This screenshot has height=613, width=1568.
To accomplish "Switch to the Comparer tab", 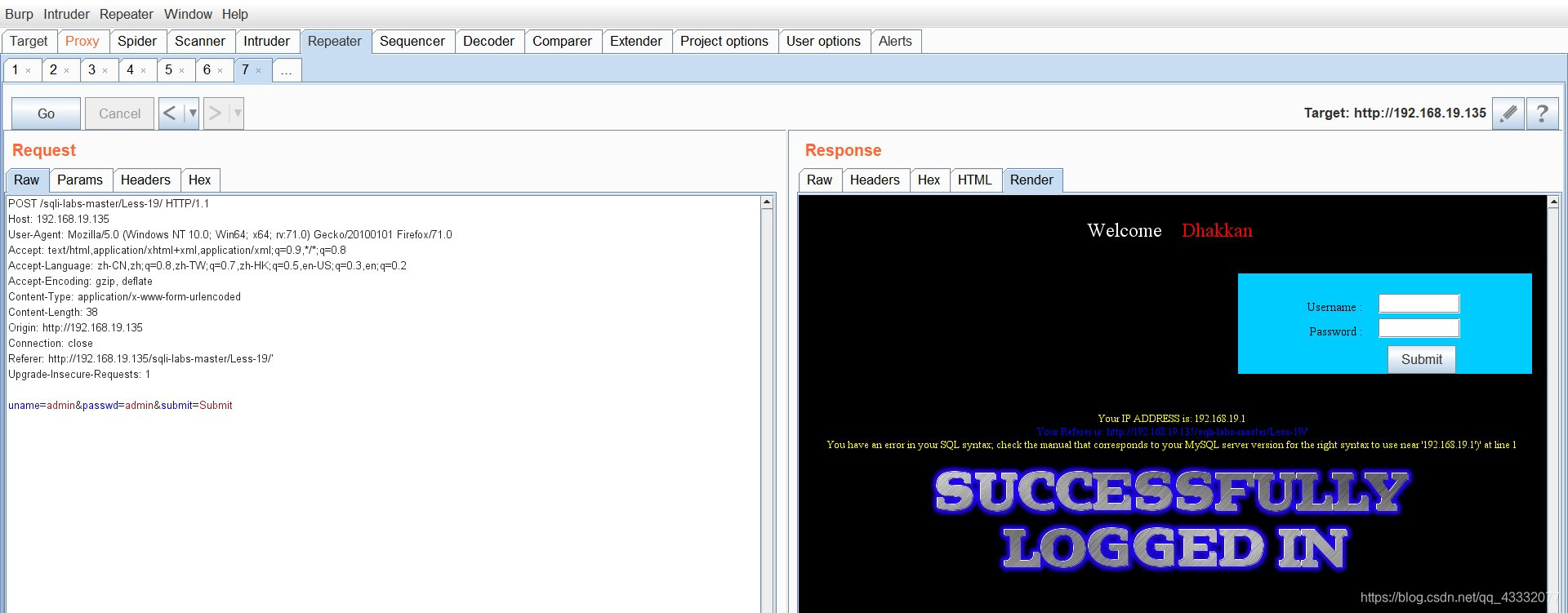I will click(563, 42).
